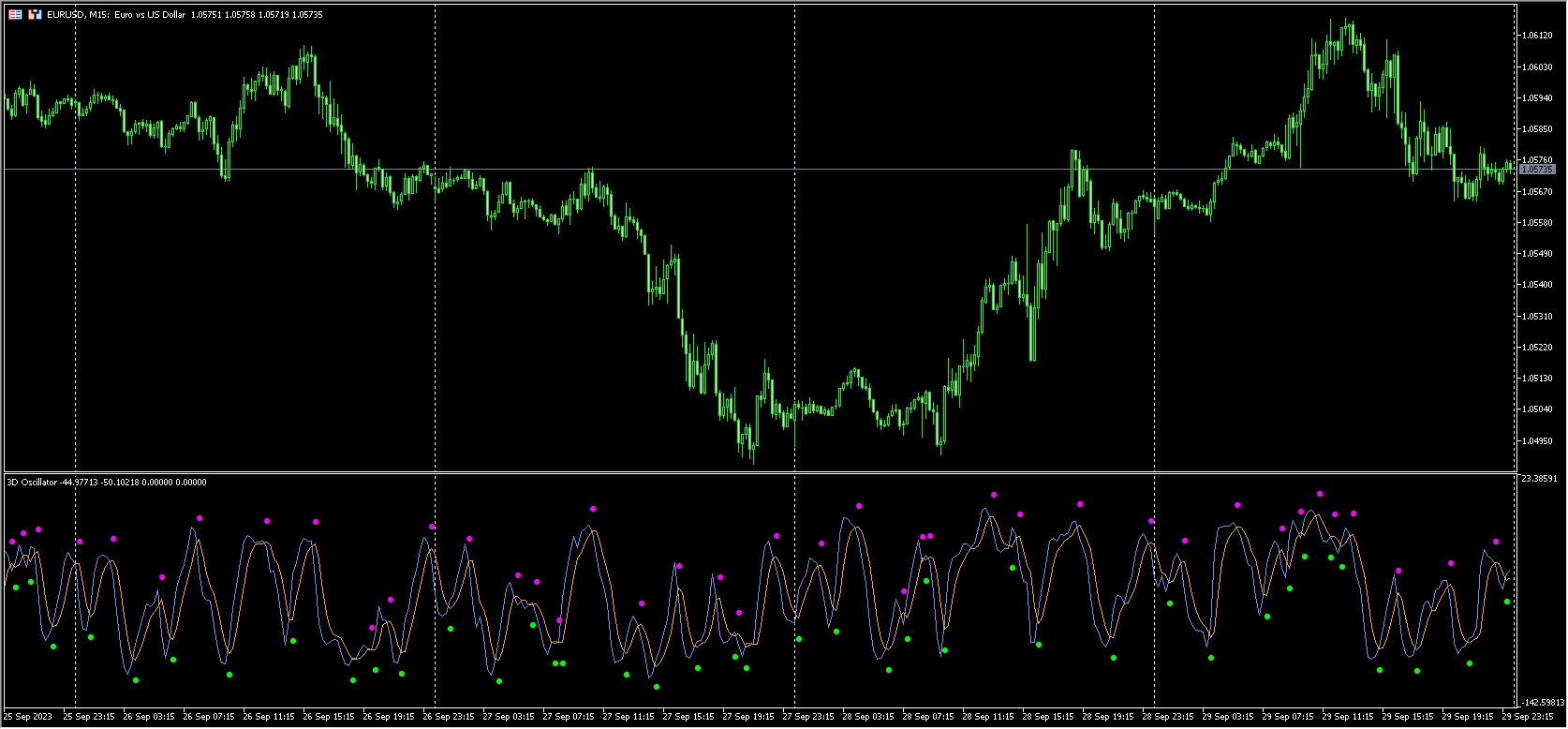Screen dimensions: 1568x729
Task: Click the 27 Sep 07:15 time label
Action: tap(570, 717)
